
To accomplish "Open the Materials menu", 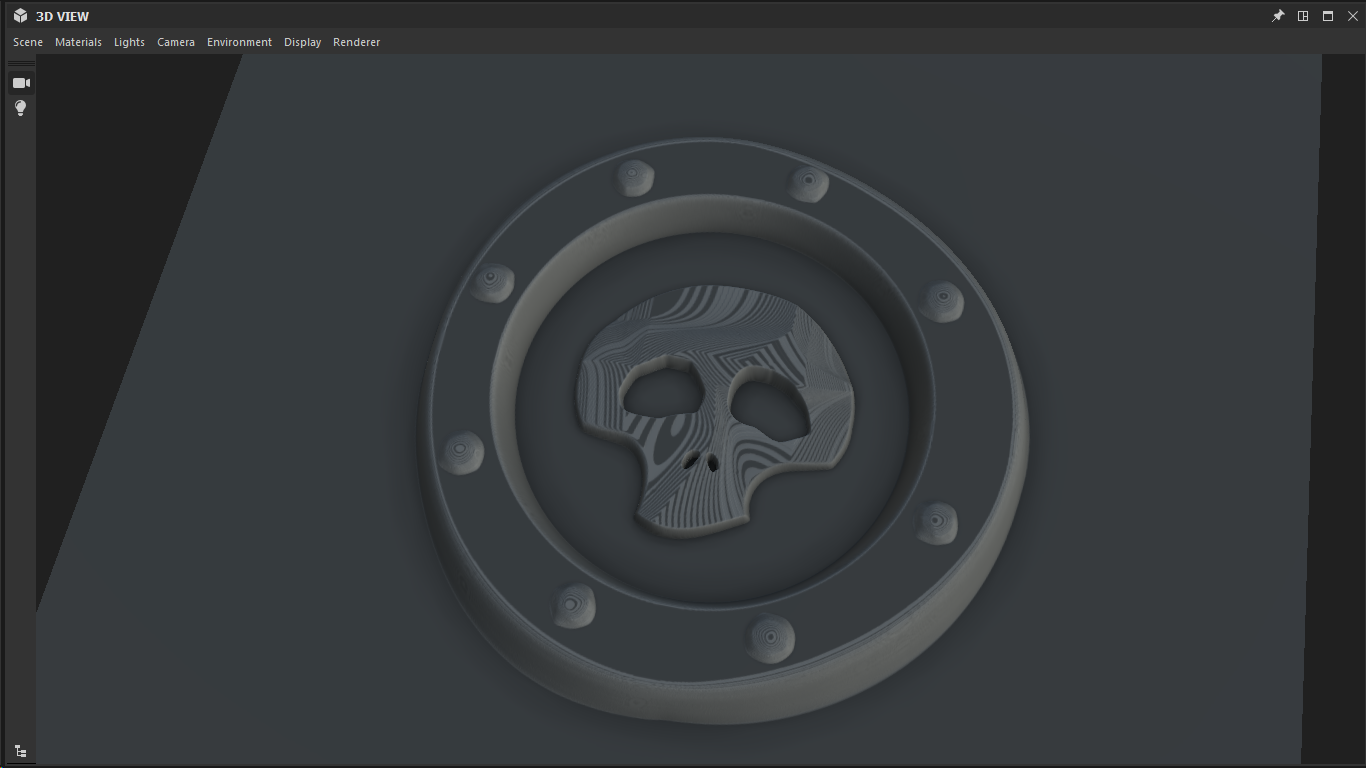I will 78,42.
